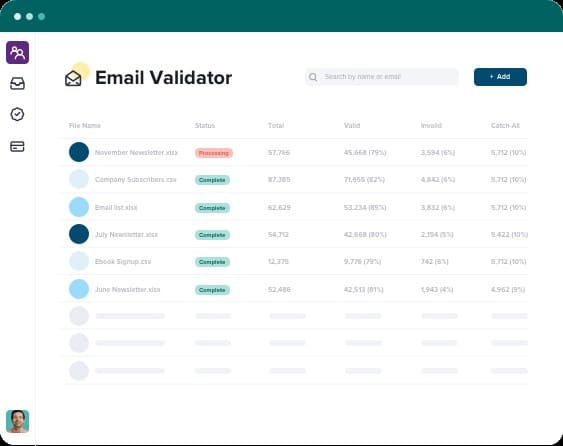Viewport: 563px width, 446px height.
Task: Select valid count 71,655 (82%)
Action: (364, 180)
